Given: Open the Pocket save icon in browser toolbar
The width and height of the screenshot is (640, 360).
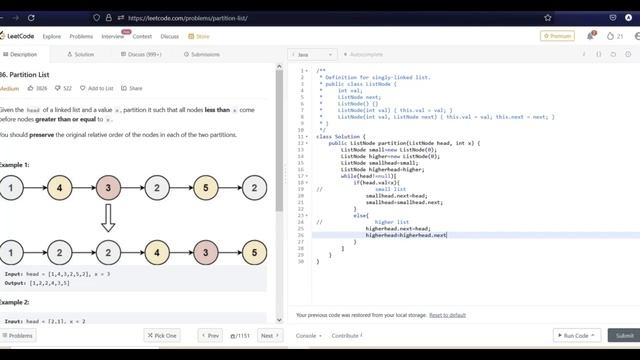Looking at the screenshot, I should pyautogui.click(x=613, y=18).
